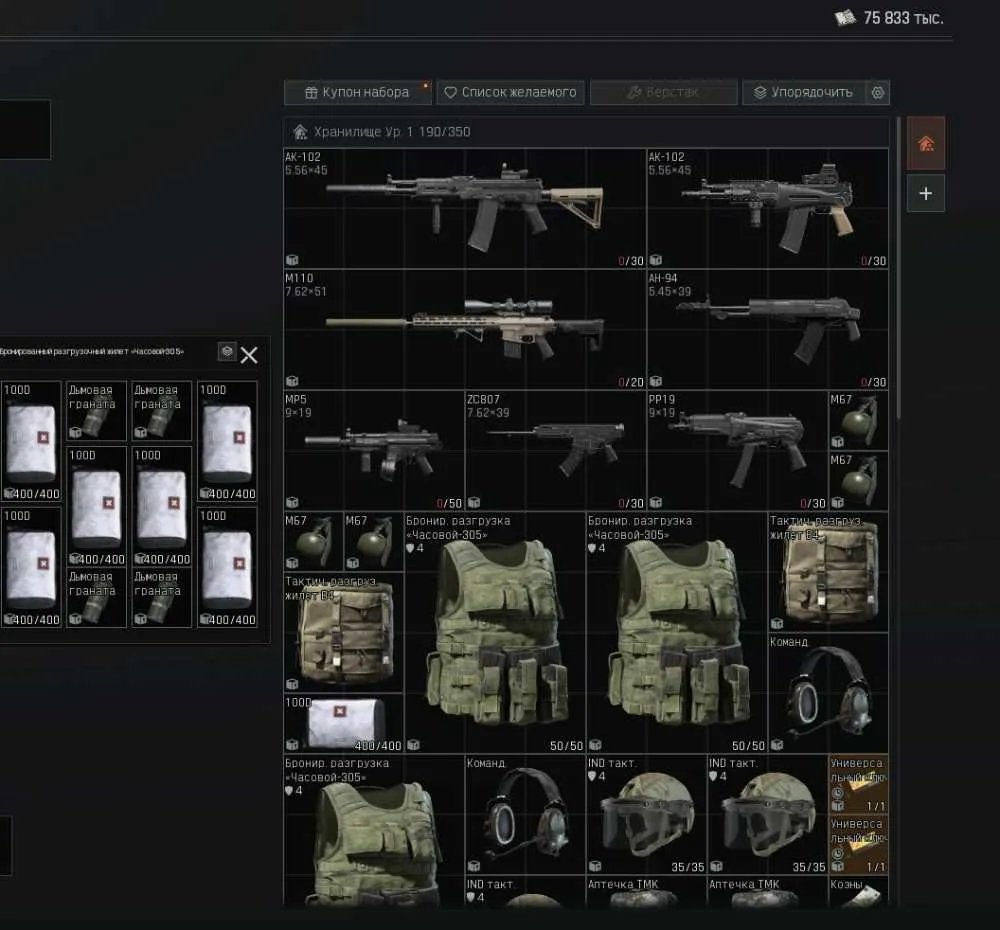Click the 75 833 тыс. currency balance
Image resolution: width=1000 pixels, height=930 pixels.
(889, 18)
